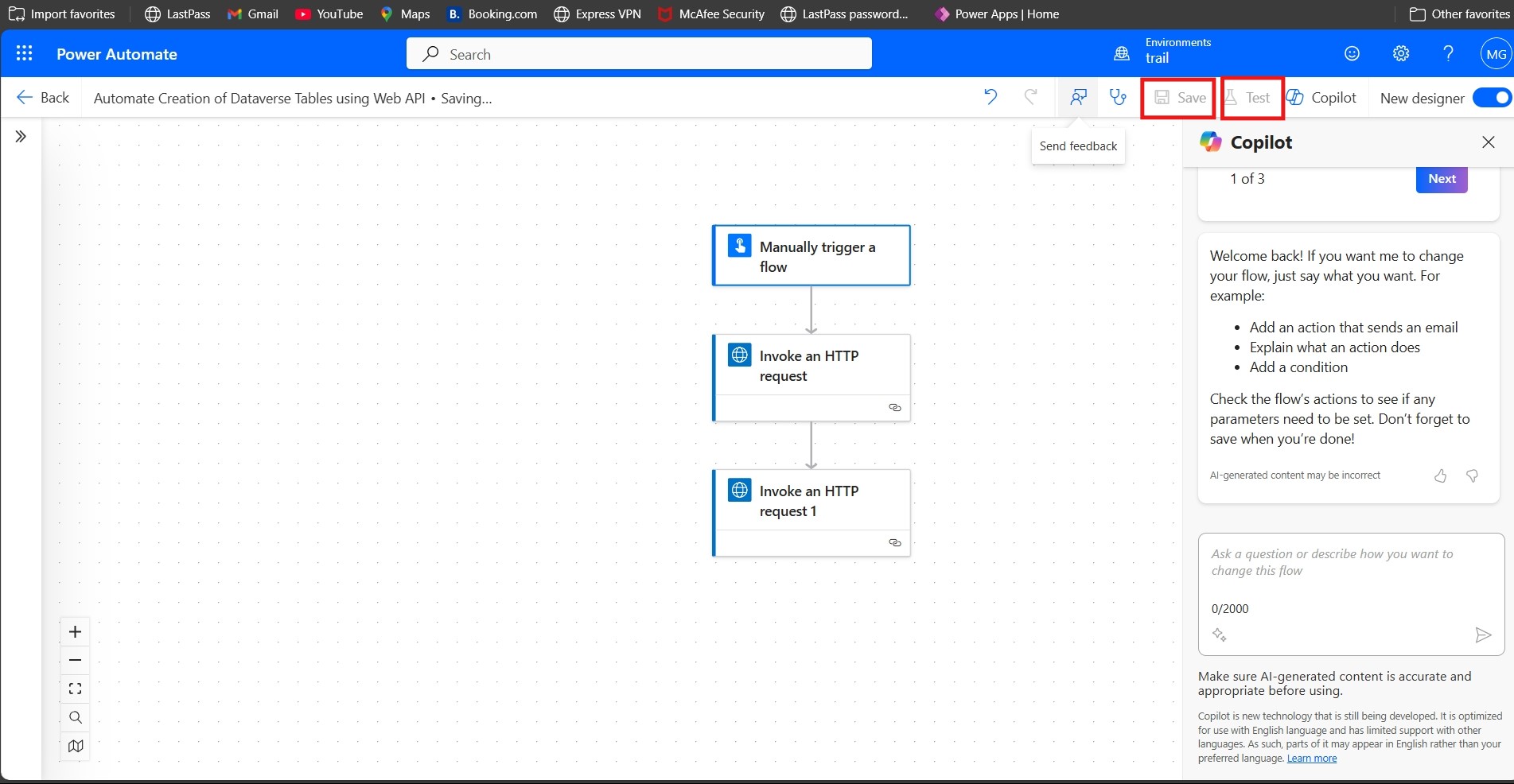Zoom in on the flow canvas
The height and width of the screenshot is (784, 1514).
(x=75, y=631)
